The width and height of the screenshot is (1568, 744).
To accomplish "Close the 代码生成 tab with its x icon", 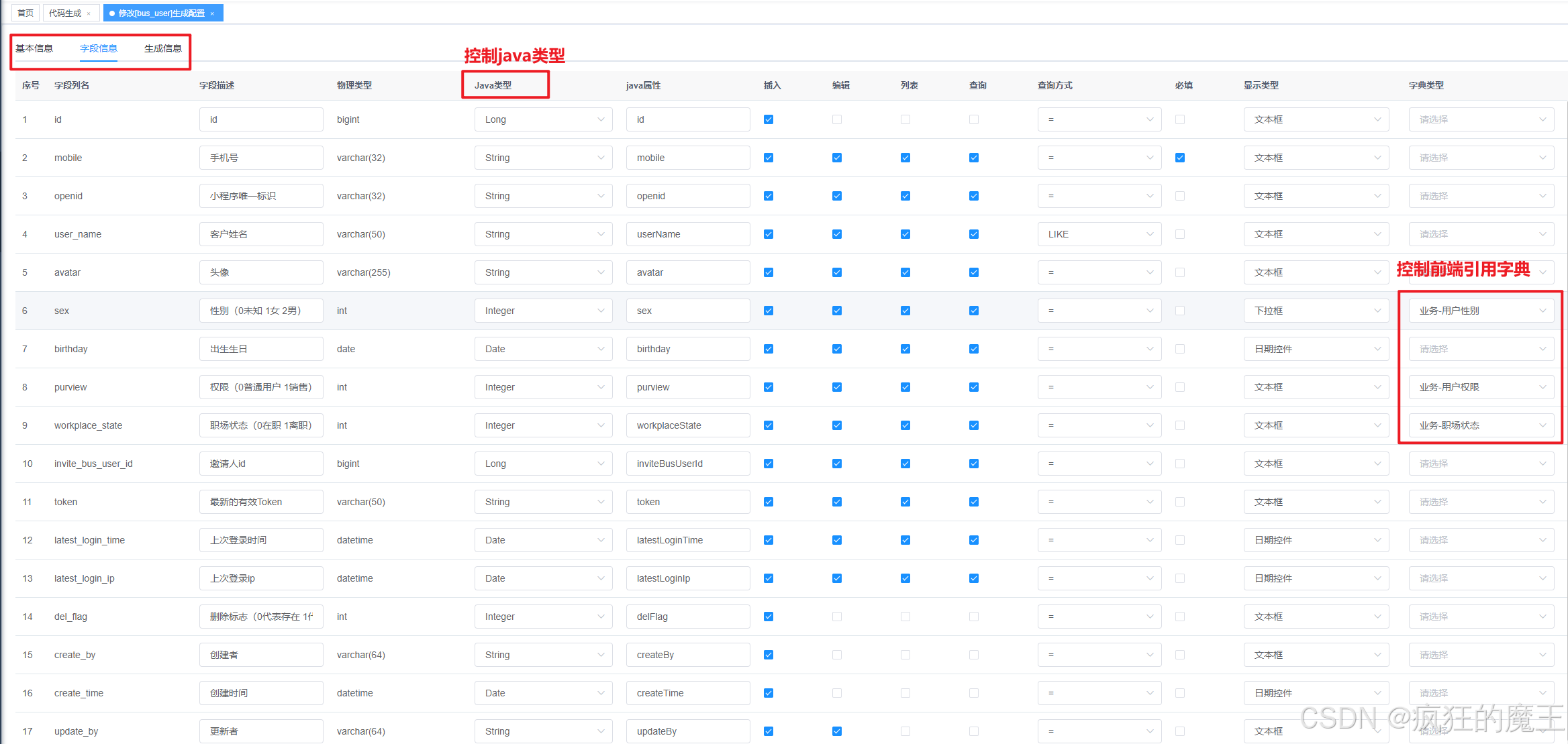I will pos(89,13).
